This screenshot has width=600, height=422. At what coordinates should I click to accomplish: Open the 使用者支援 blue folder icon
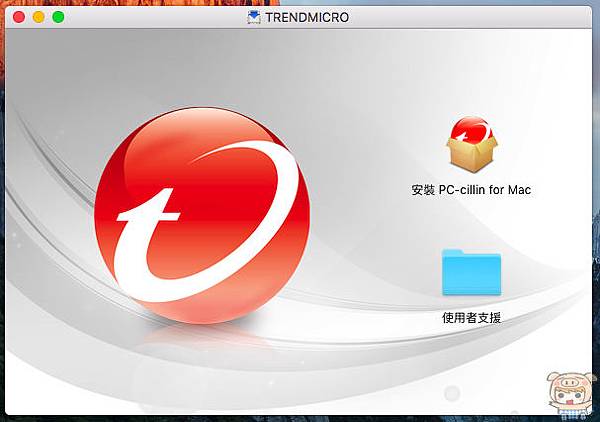click(x=471, y=272)
